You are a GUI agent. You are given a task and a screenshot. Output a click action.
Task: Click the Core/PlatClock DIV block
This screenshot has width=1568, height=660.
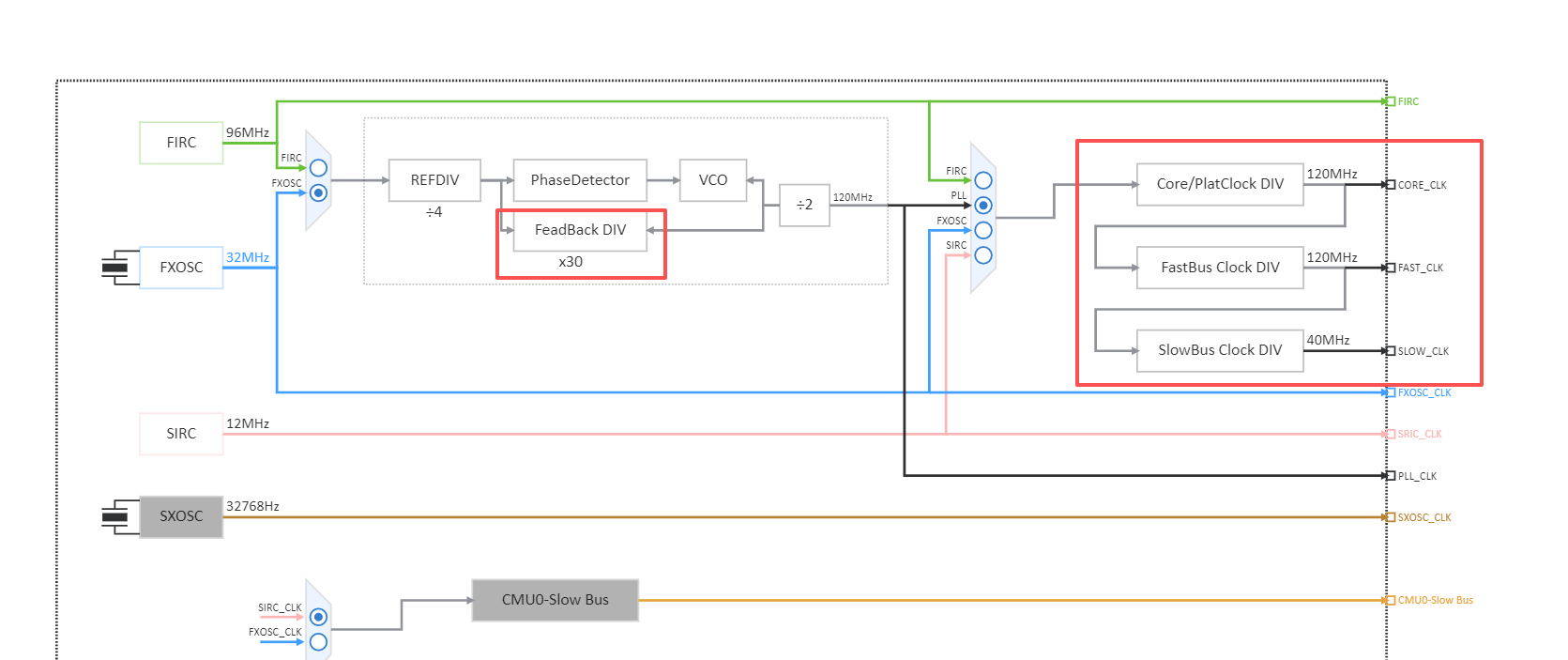(1220, 184)
